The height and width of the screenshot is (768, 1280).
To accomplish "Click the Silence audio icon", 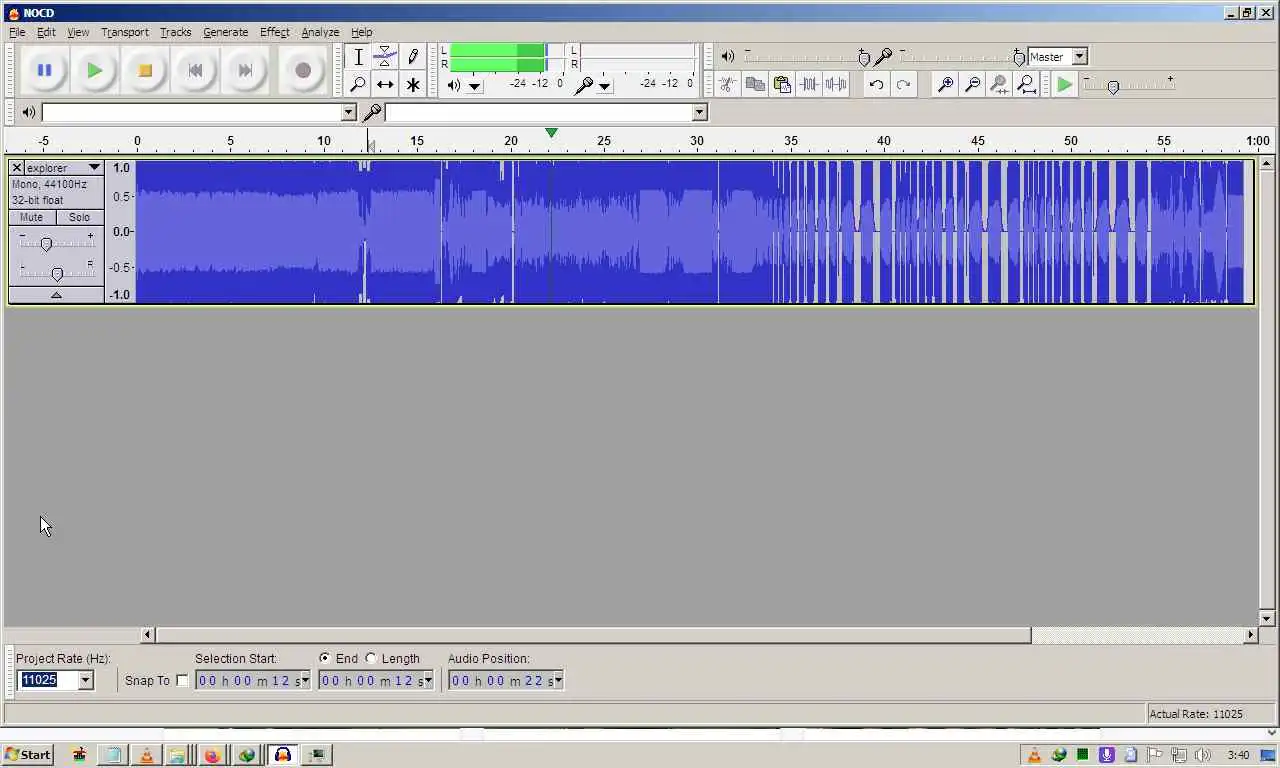I will tap(836, 85).
